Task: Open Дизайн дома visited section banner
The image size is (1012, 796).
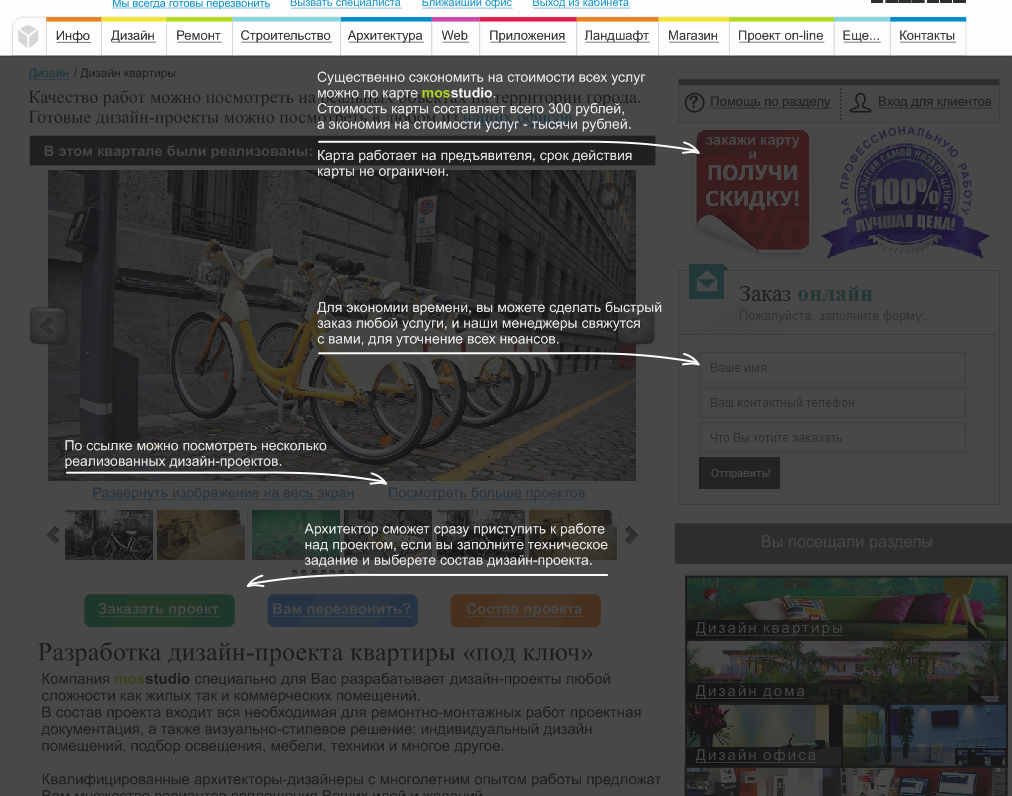Action: click(x=846, y=672)
